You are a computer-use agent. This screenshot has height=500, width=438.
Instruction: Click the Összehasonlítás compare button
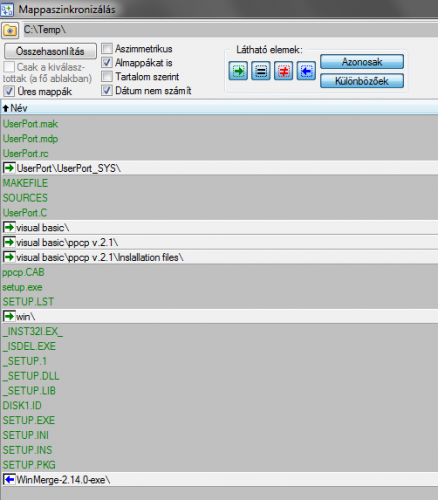click(x=50, y=51)
